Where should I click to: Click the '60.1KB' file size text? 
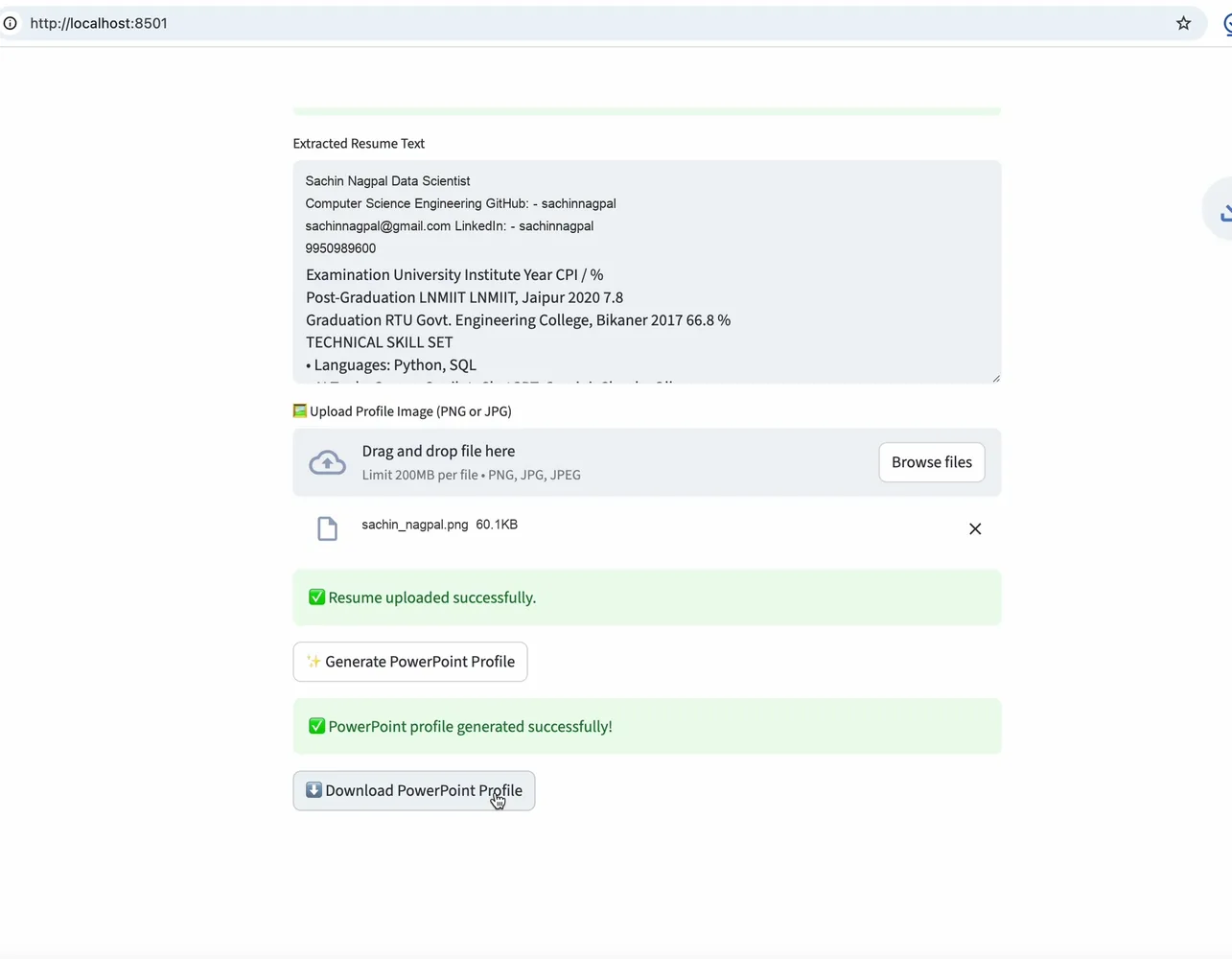[x=497, y=525]
